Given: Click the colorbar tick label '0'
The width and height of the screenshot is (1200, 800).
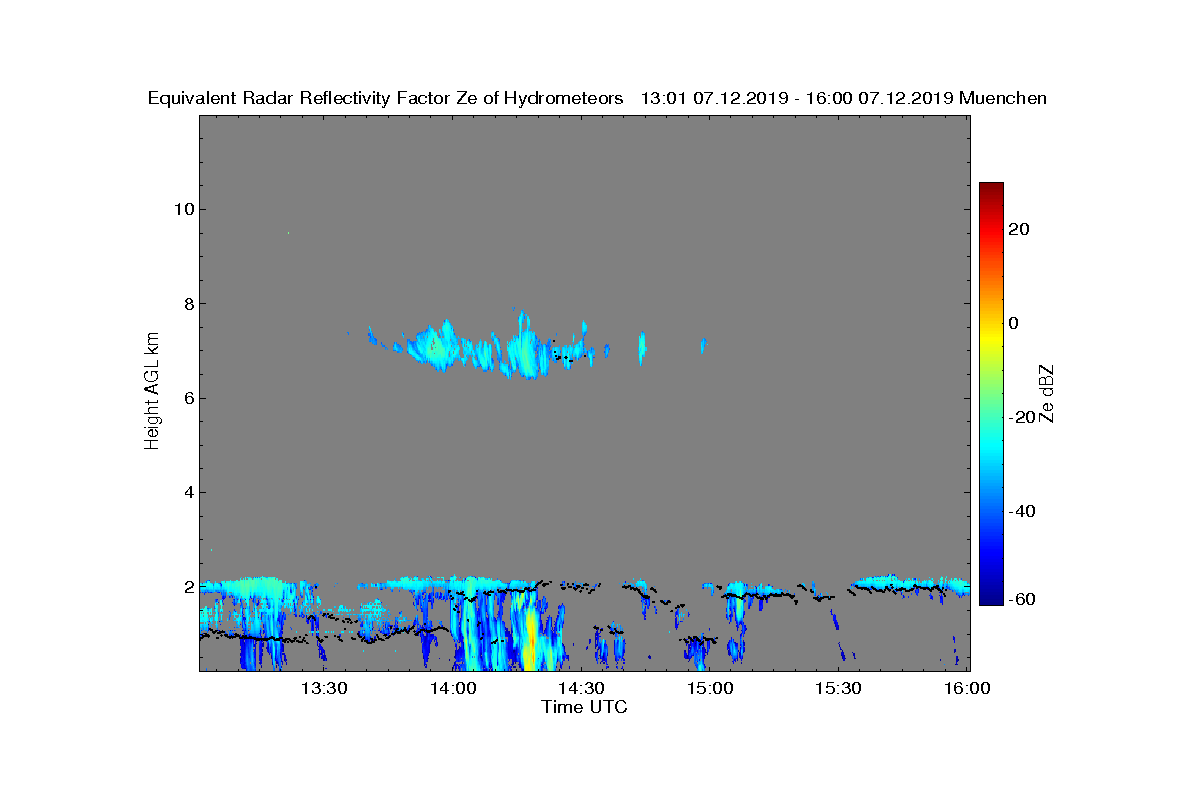Looking at the screenshot, I should (x=1014, y=323).
